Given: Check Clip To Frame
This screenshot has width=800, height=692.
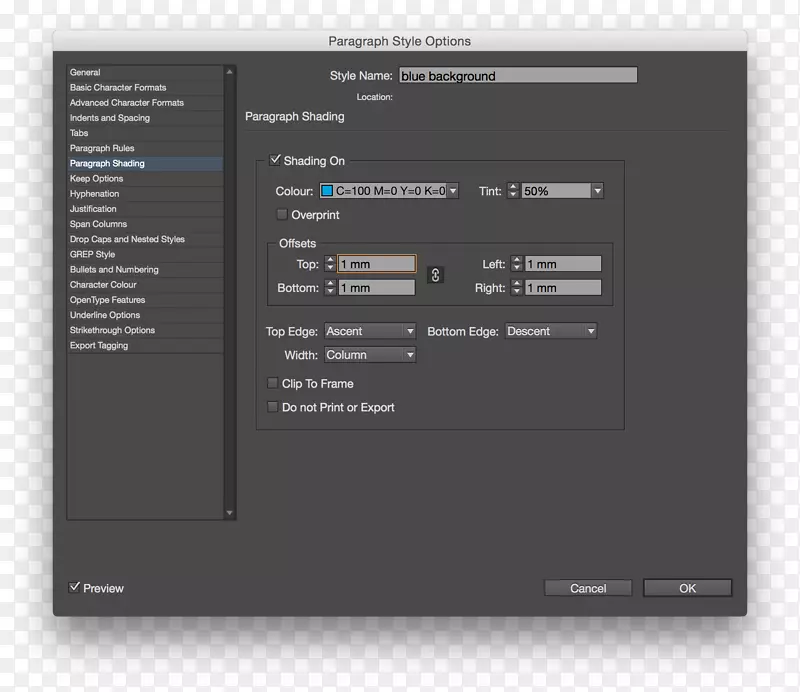Looking at the screenshot, I should (x=272, y=382).
